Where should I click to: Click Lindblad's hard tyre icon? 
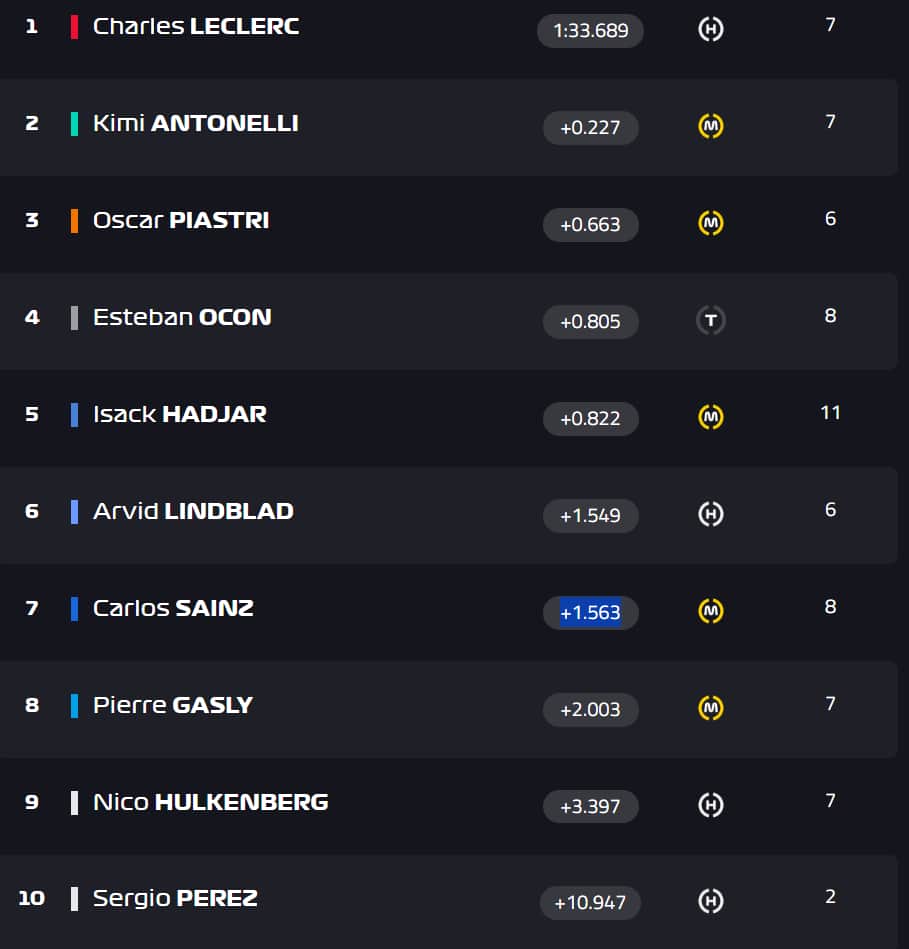(710, 515)
